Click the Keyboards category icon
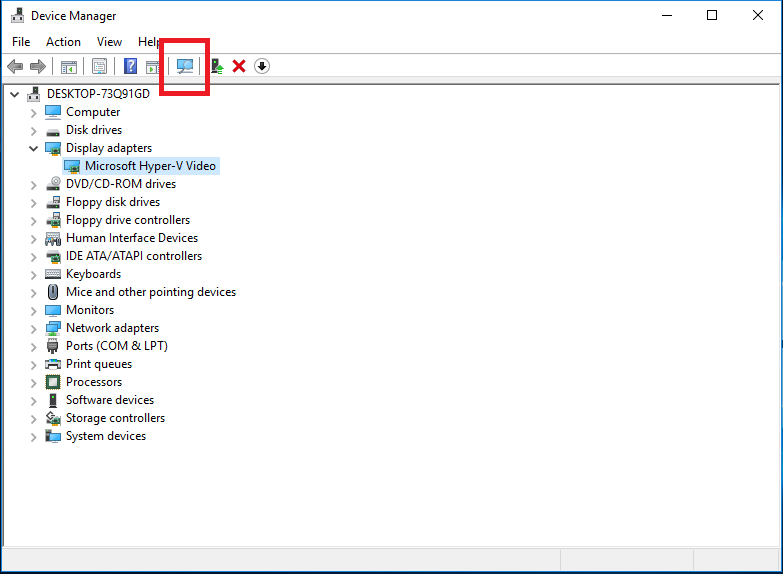Viewport: 783px width, 574px height. 53,274
